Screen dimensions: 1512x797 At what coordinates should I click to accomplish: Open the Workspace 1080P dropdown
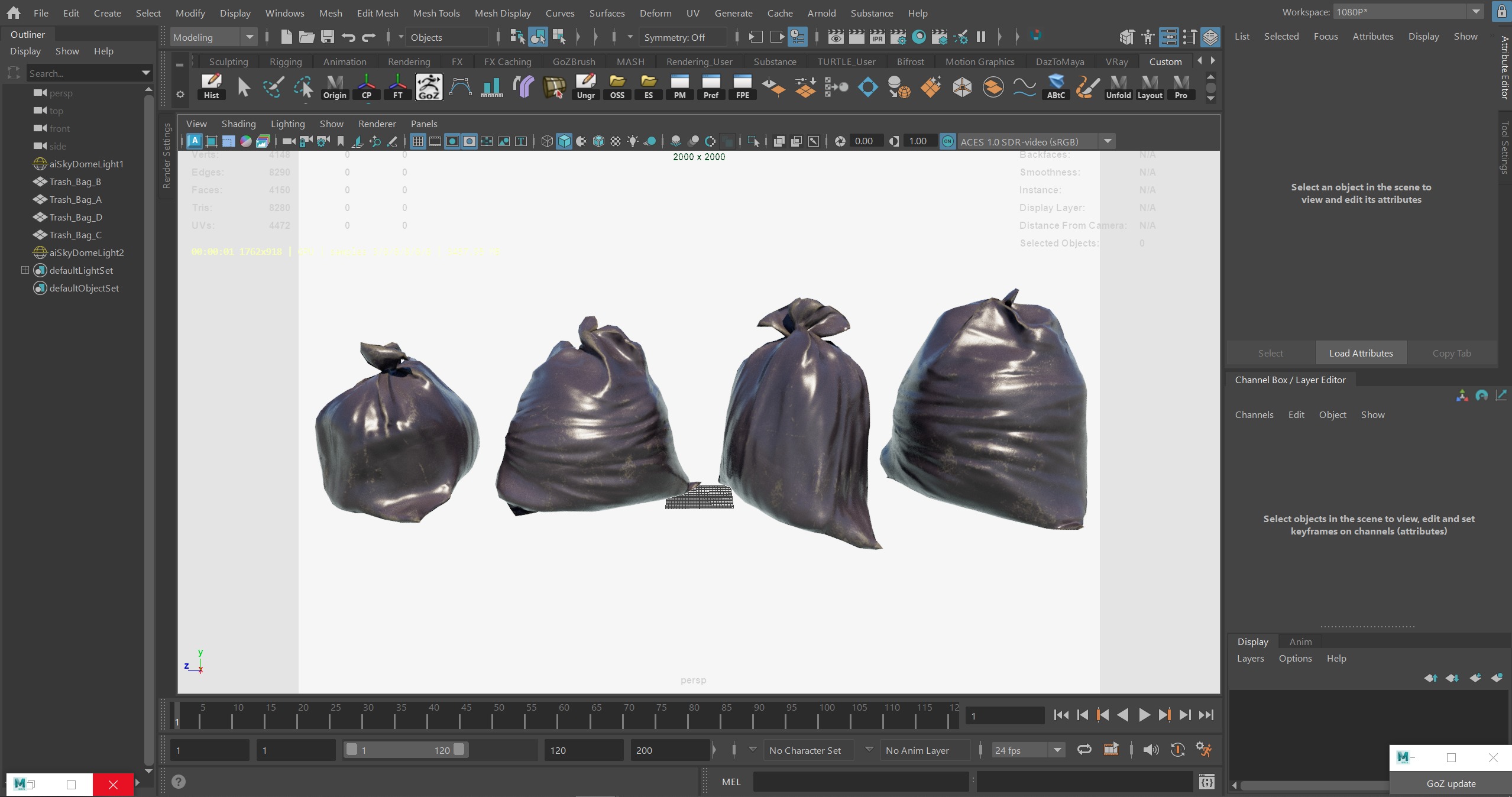pyautogui.click(x=1408, y=12)
